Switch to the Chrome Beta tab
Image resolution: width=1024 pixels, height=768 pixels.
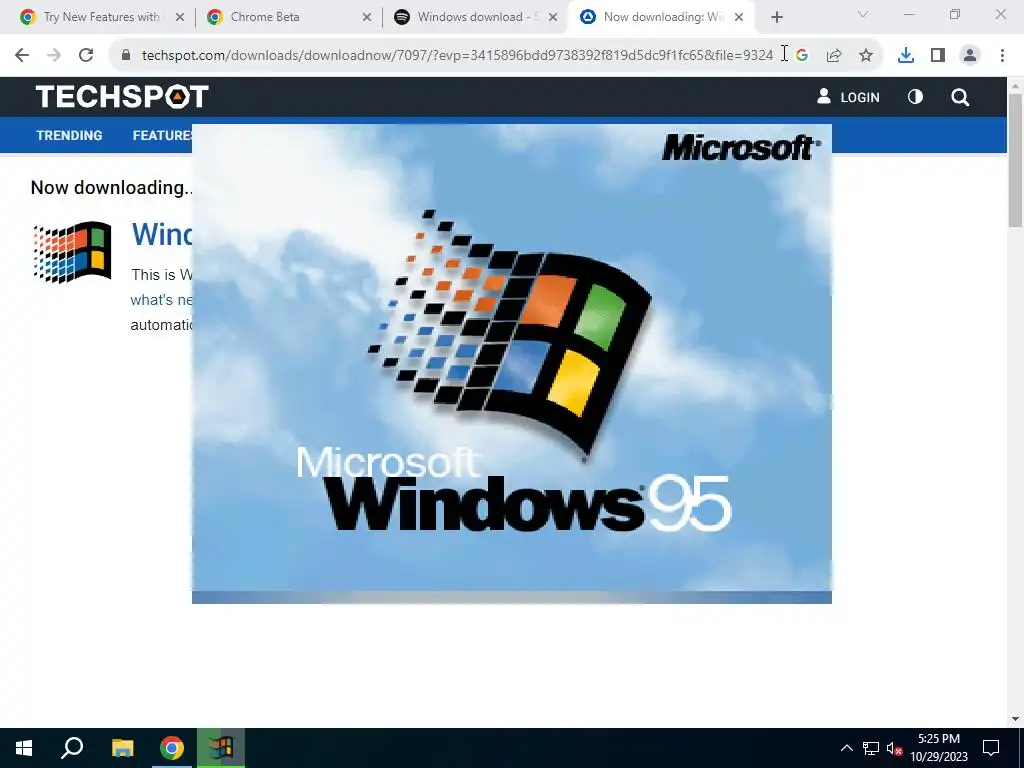tap(288, 17)
